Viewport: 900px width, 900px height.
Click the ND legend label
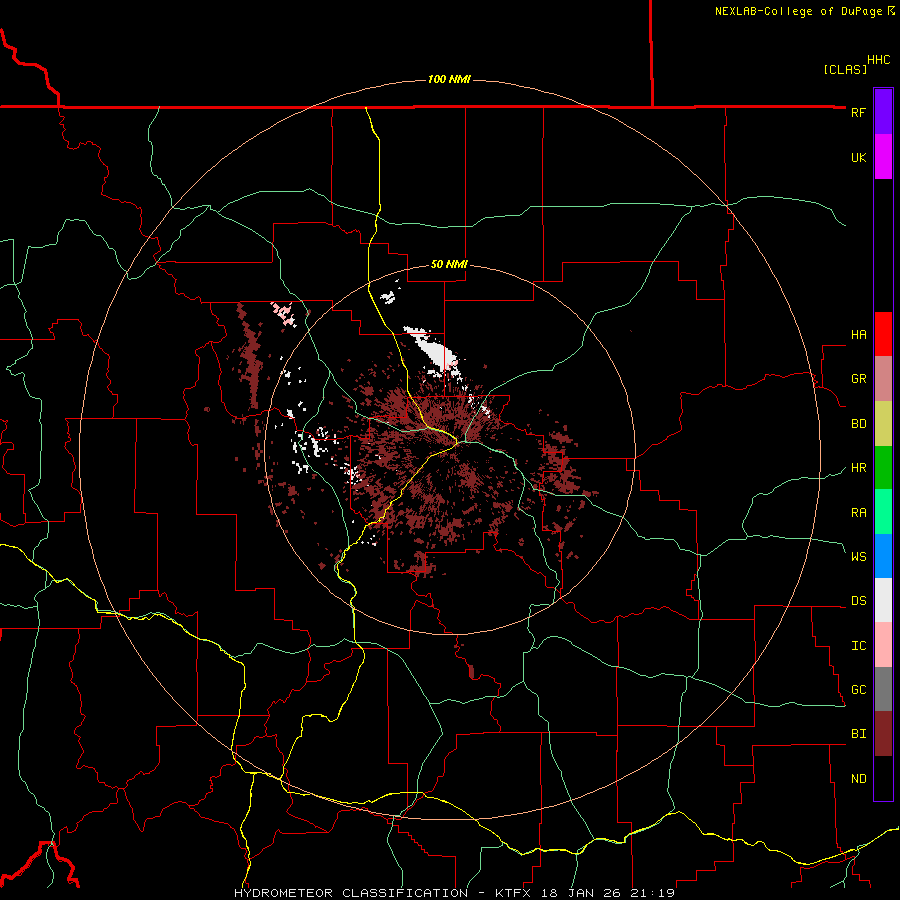[x=858, y=779]
